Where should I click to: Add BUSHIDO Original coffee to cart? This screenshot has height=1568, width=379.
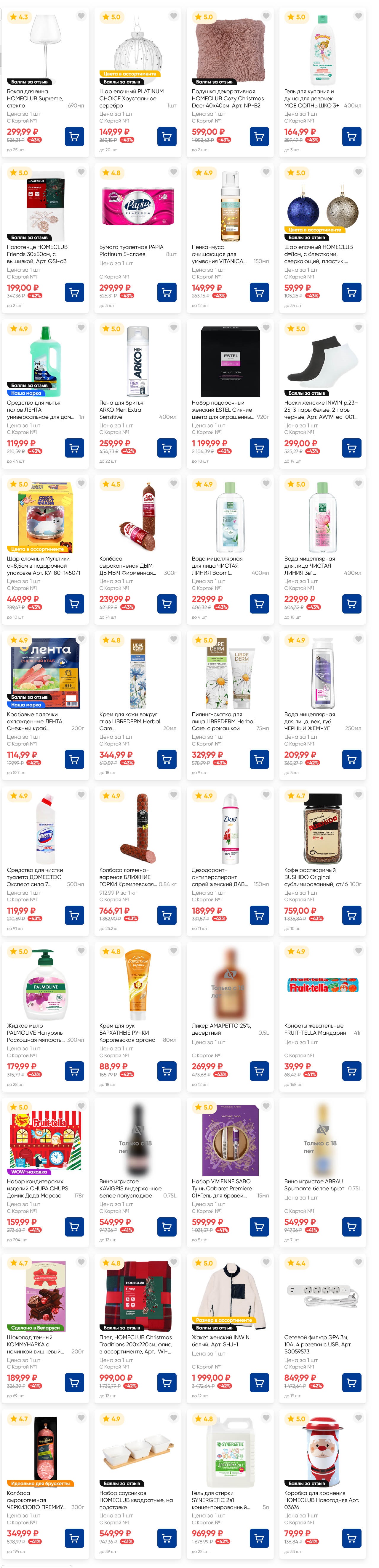click(351, 915)
